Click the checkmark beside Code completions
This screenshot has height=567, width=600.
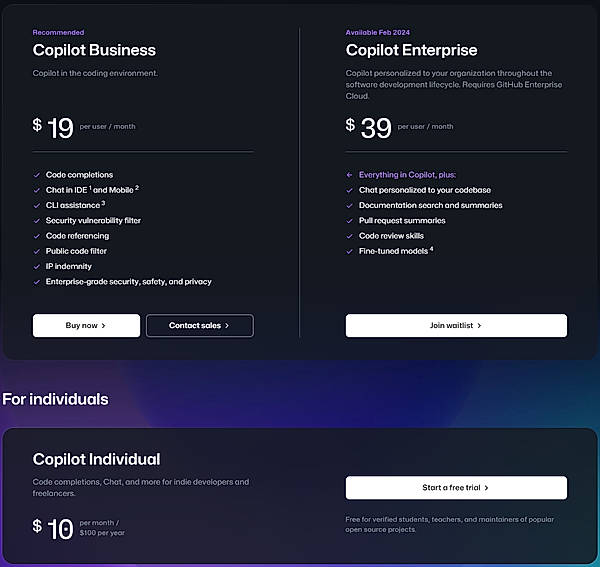coord(37,175)
